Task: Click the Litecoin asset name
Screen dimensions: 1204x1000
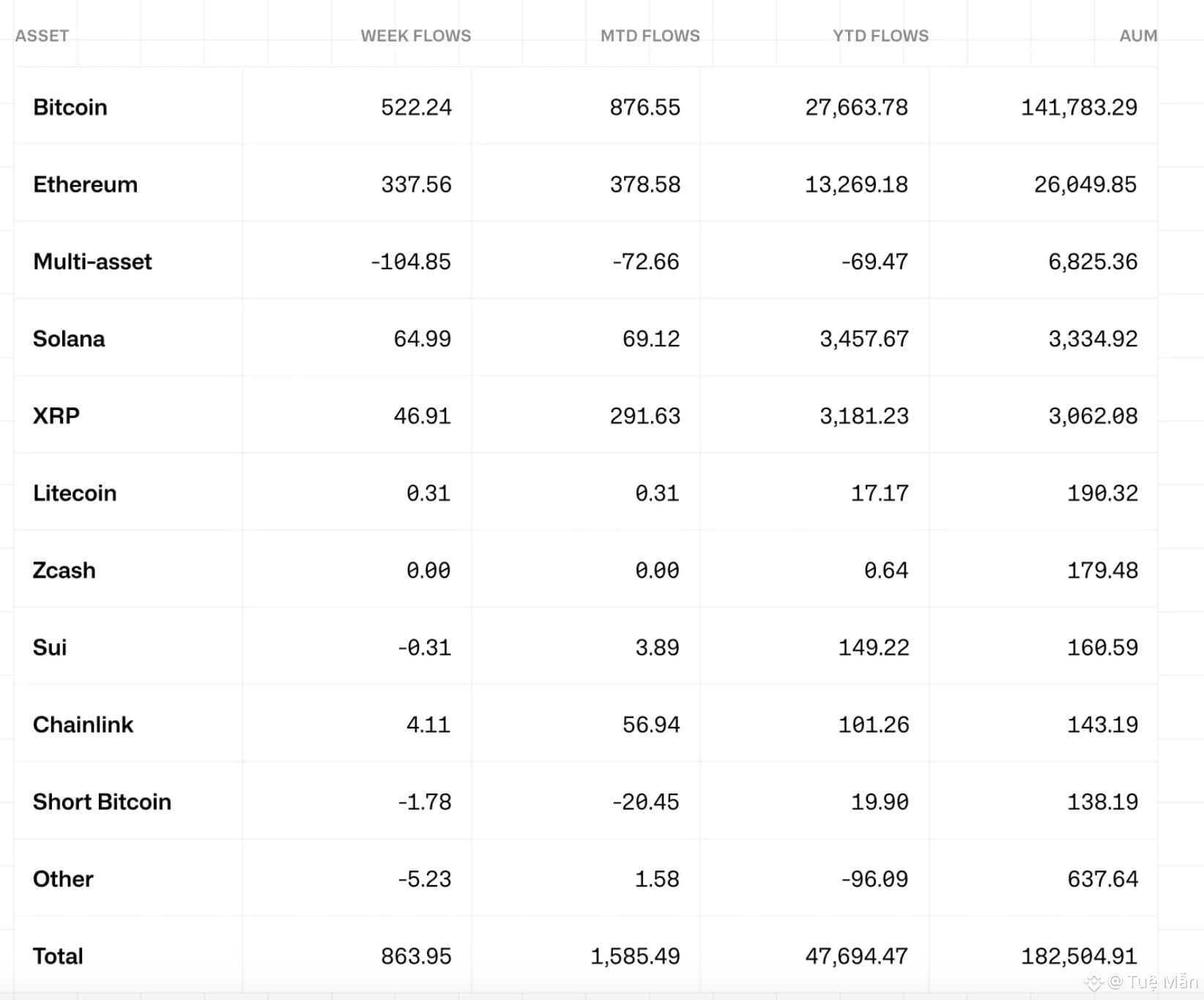Action: click(75, 493)
